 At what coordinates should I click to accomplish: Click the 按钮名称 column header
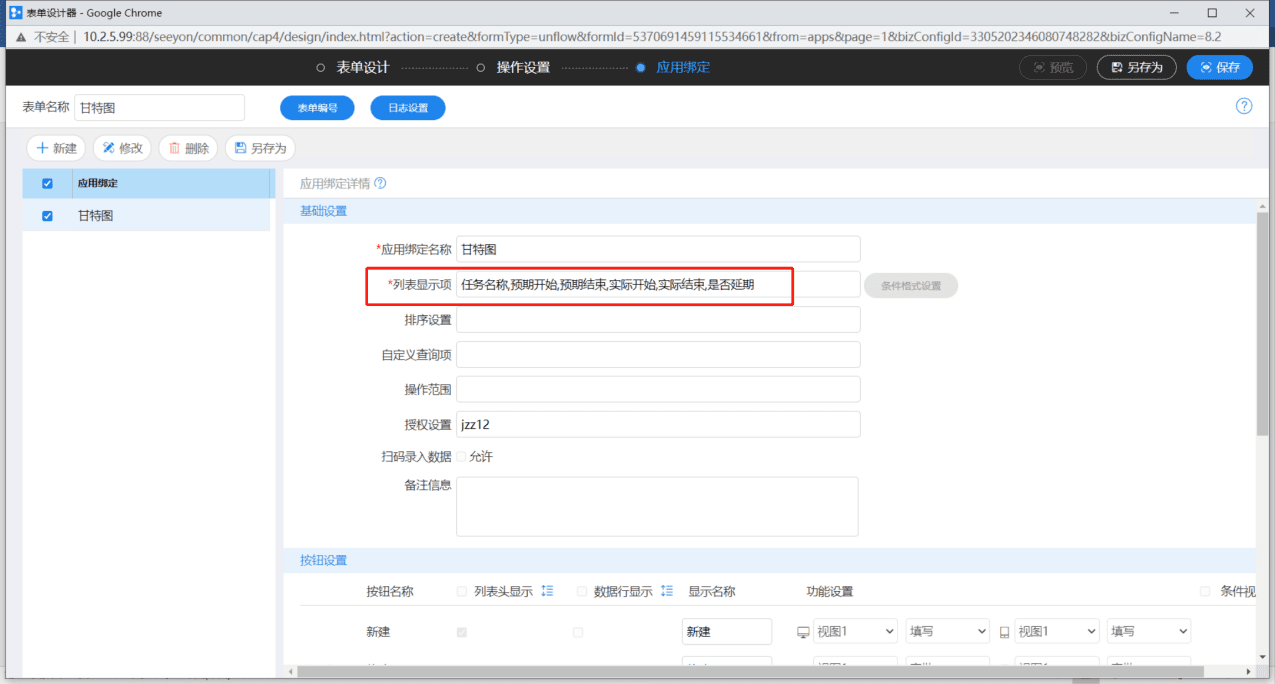(x=390, y=591)
